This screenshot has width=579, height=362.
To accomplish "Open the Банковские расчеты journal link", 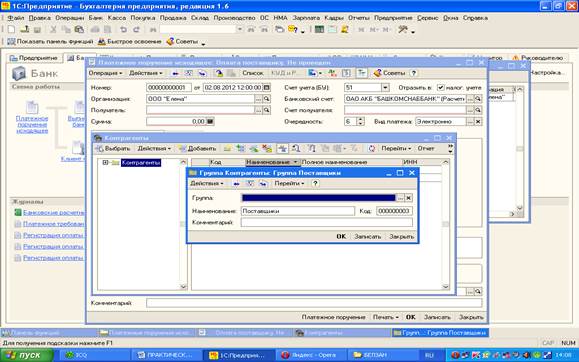I will 54,213.
